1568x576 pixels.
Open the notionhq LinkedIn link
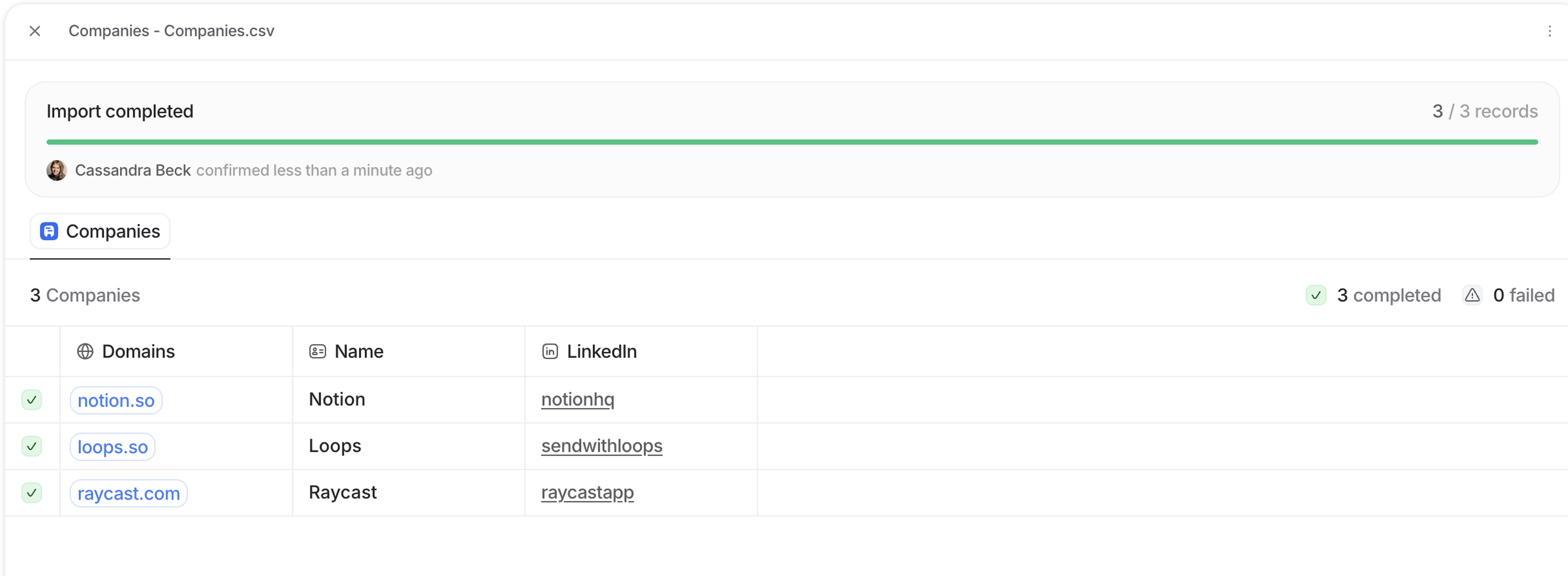coord(578,400)
